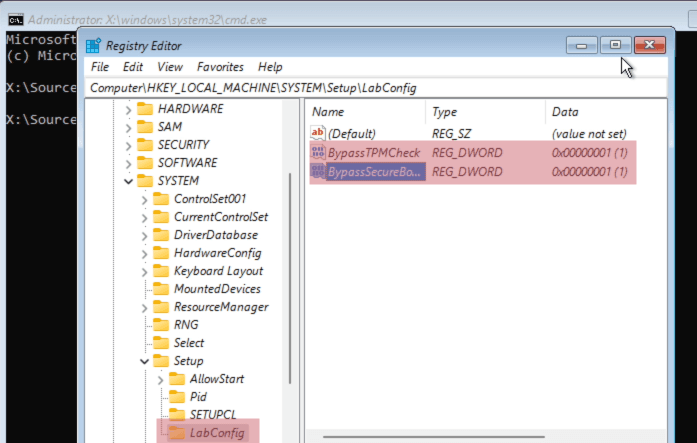Click the ControlSet001 folder icon

(x=161, y=199)
